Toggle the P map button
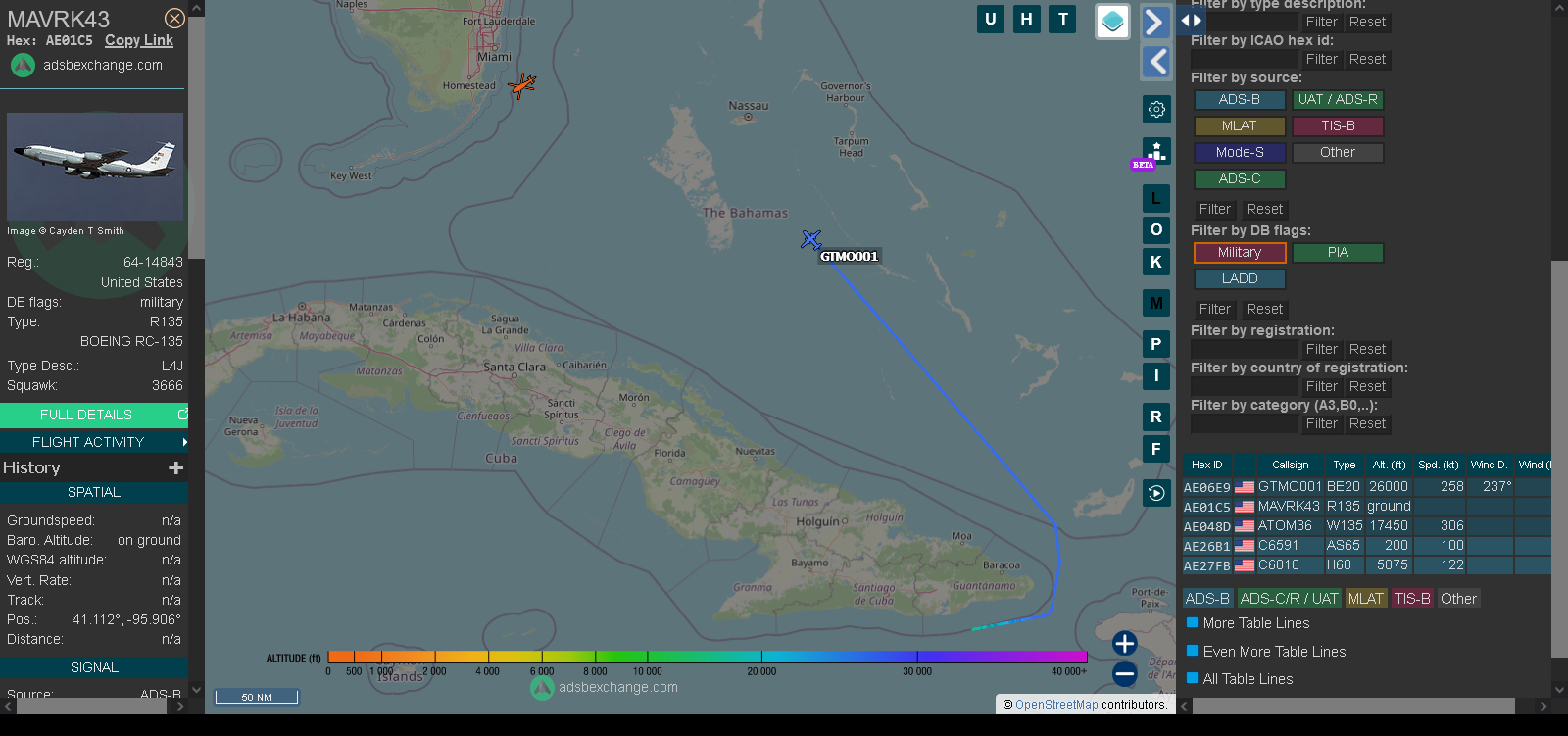 pyautogui.click(x=1156, y=344)
